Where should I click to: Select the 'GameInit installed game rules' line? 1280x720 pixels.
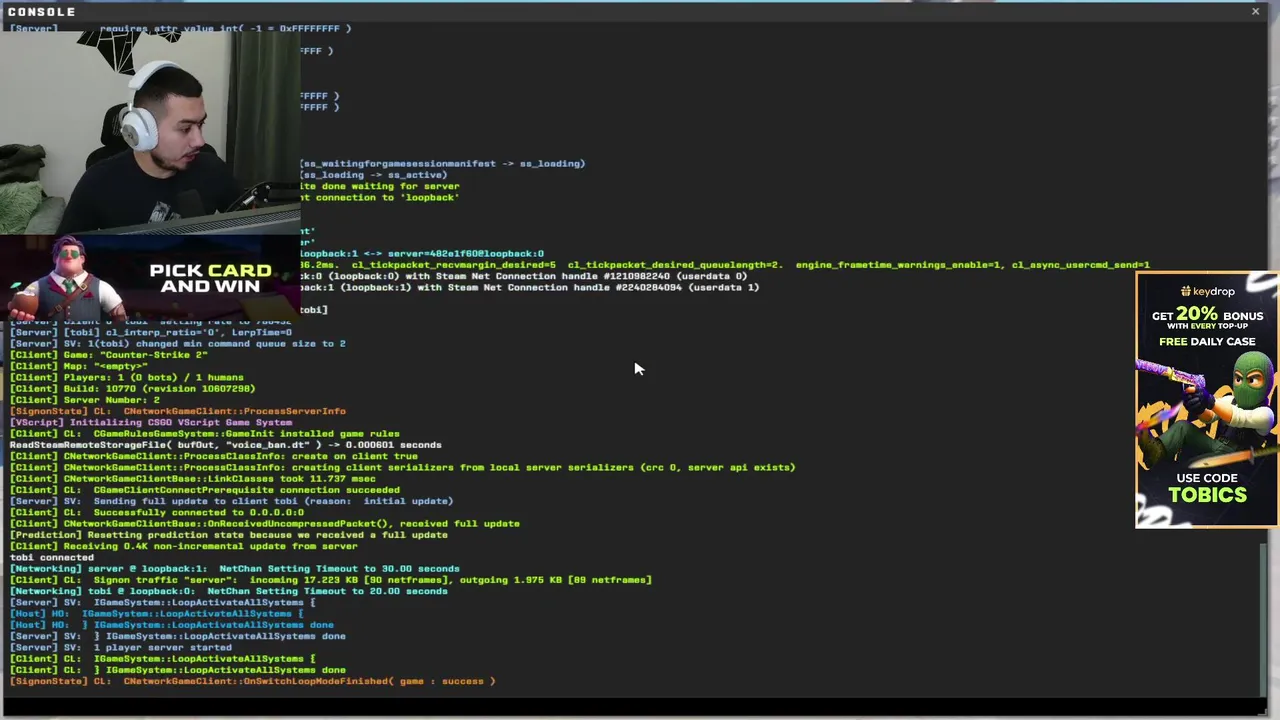click(x=205, y=433)
